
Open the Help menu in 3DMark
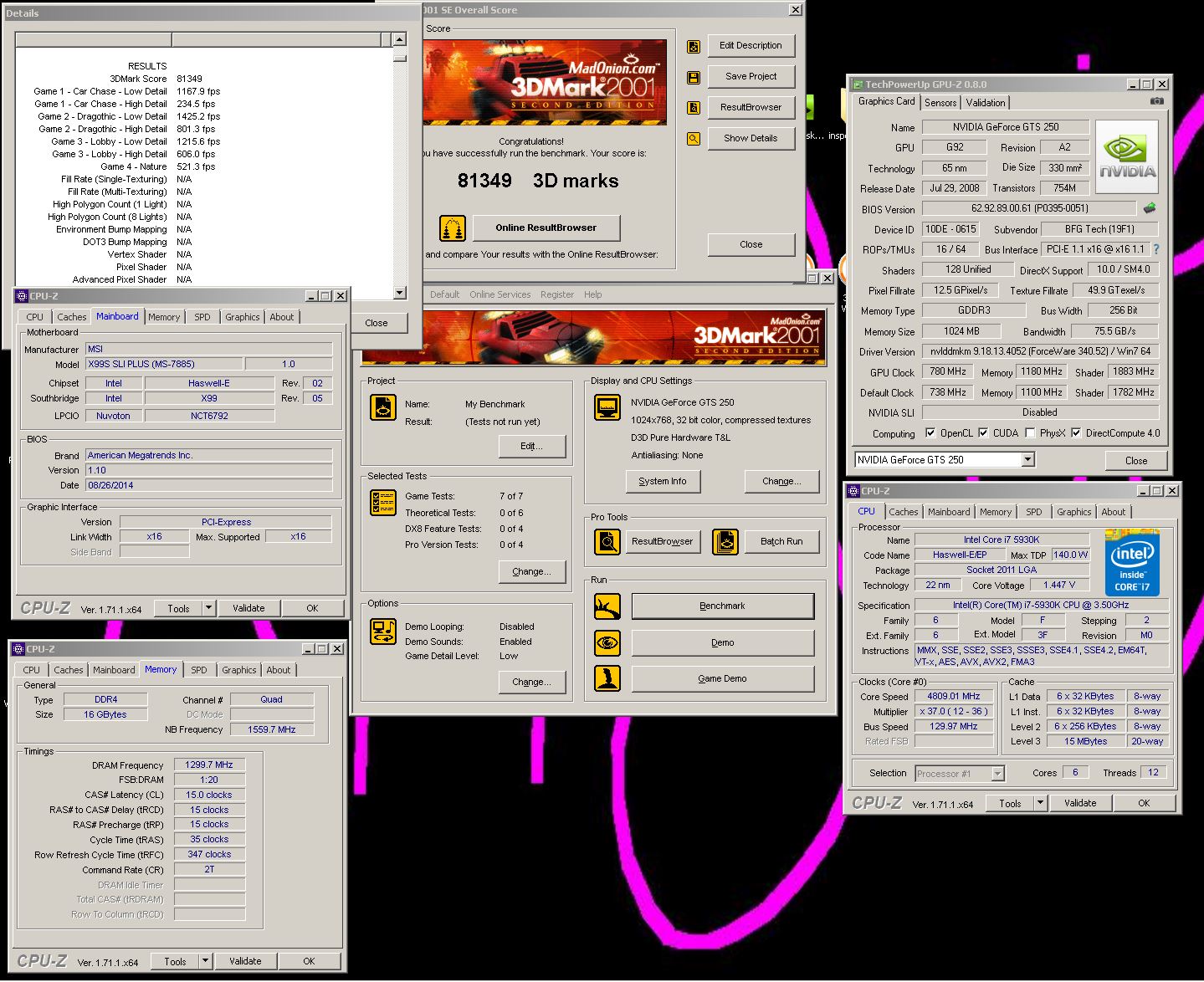[592, 294]
